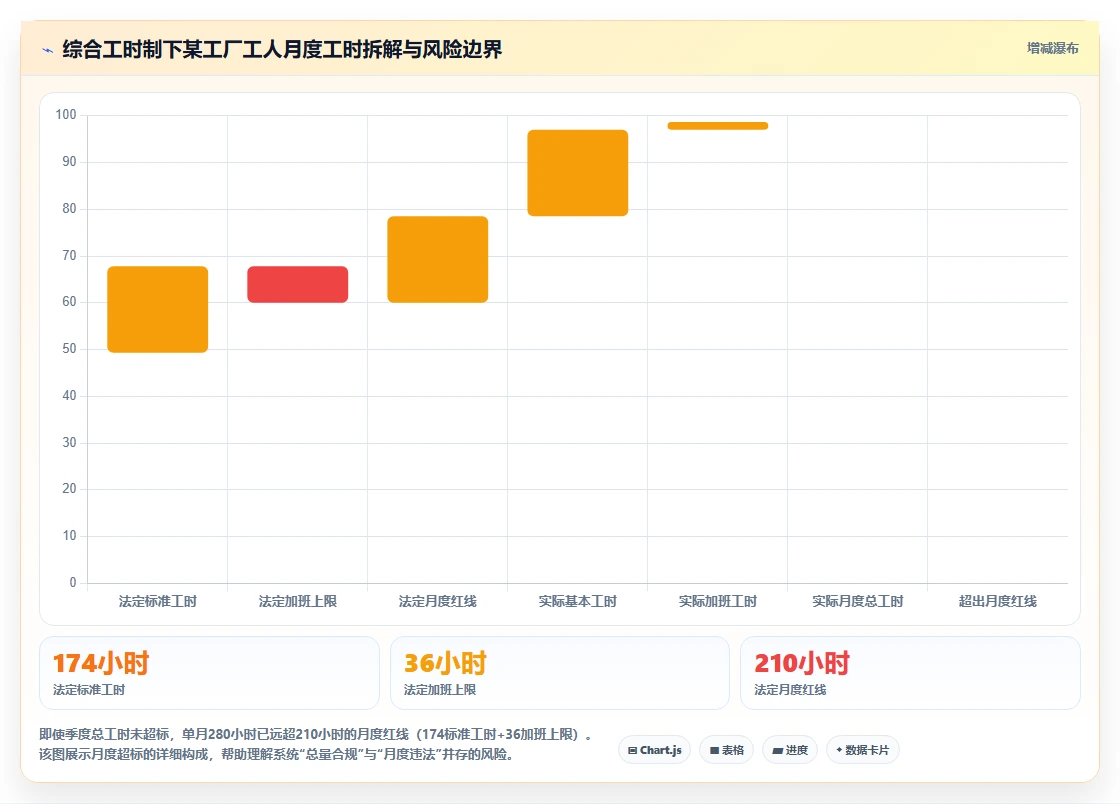Click x-axis label 实际月度总工时
Viewport: 1120px width, 804px height.
(858, 601)
